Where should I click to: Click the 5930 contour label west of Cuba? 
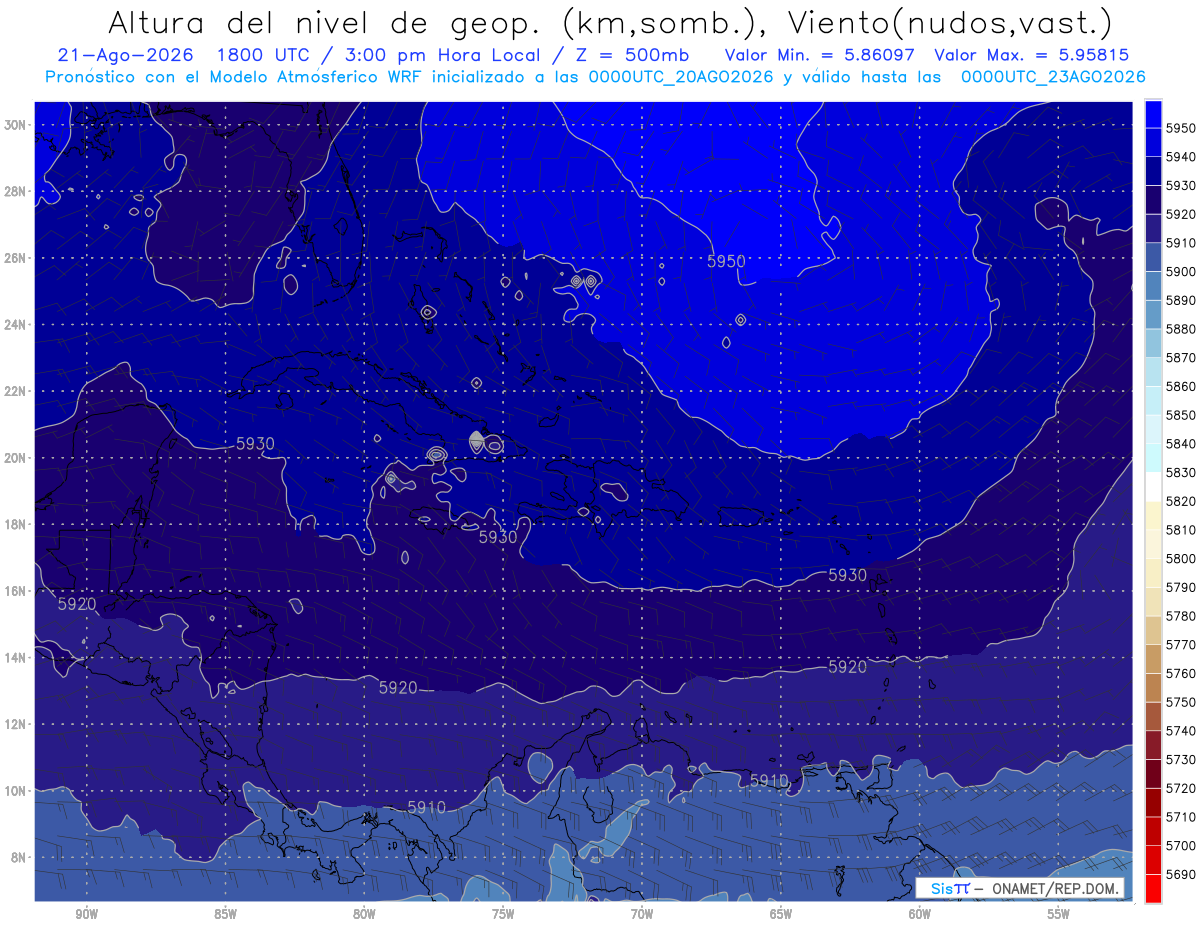(x=255, y=443)
